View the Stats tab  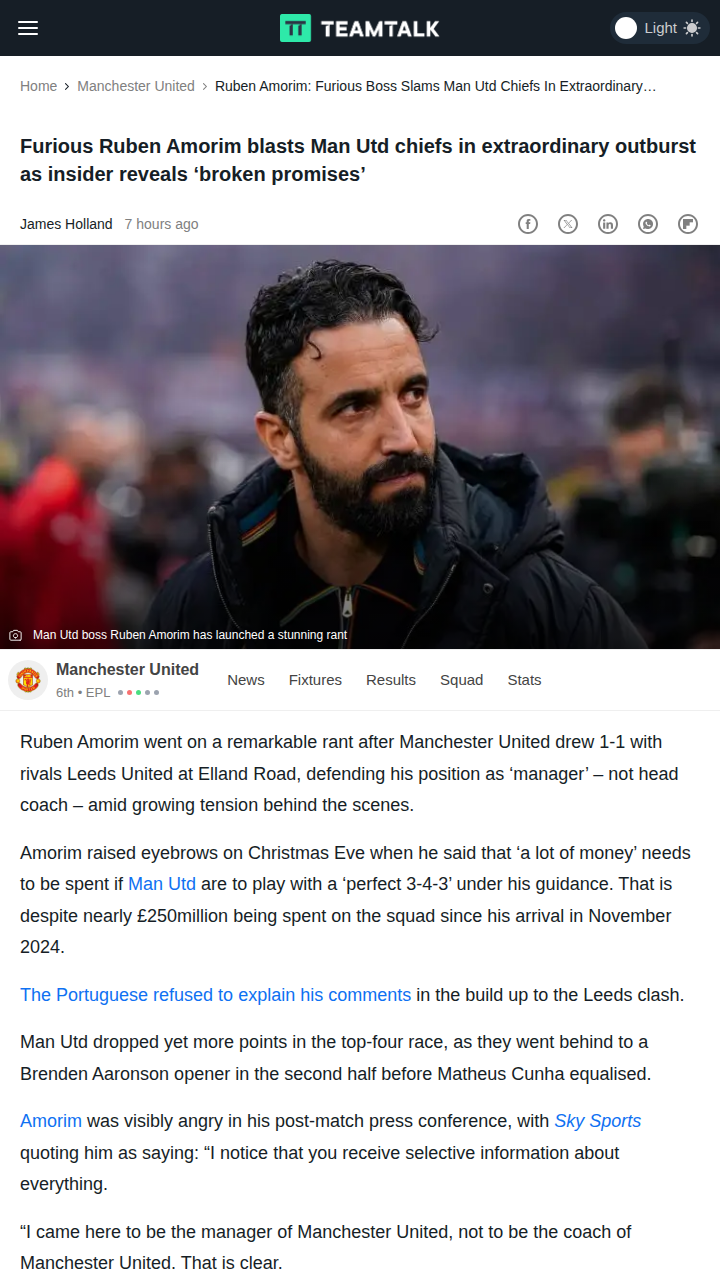(524, 680)
